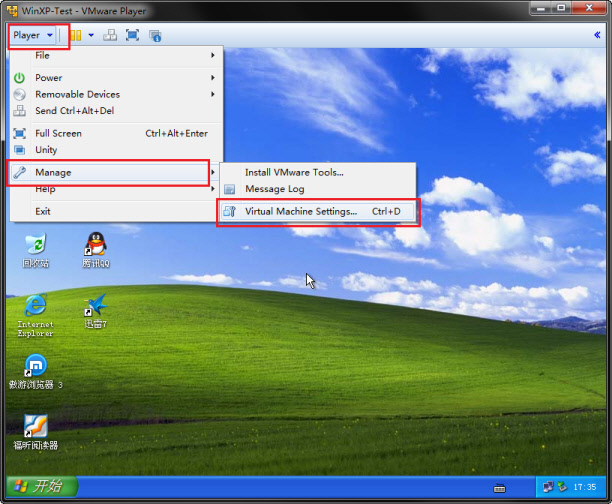Click the safely remove hardware tray icon
The height and width of the screenshot is (504, 612).
pos(562,487)
